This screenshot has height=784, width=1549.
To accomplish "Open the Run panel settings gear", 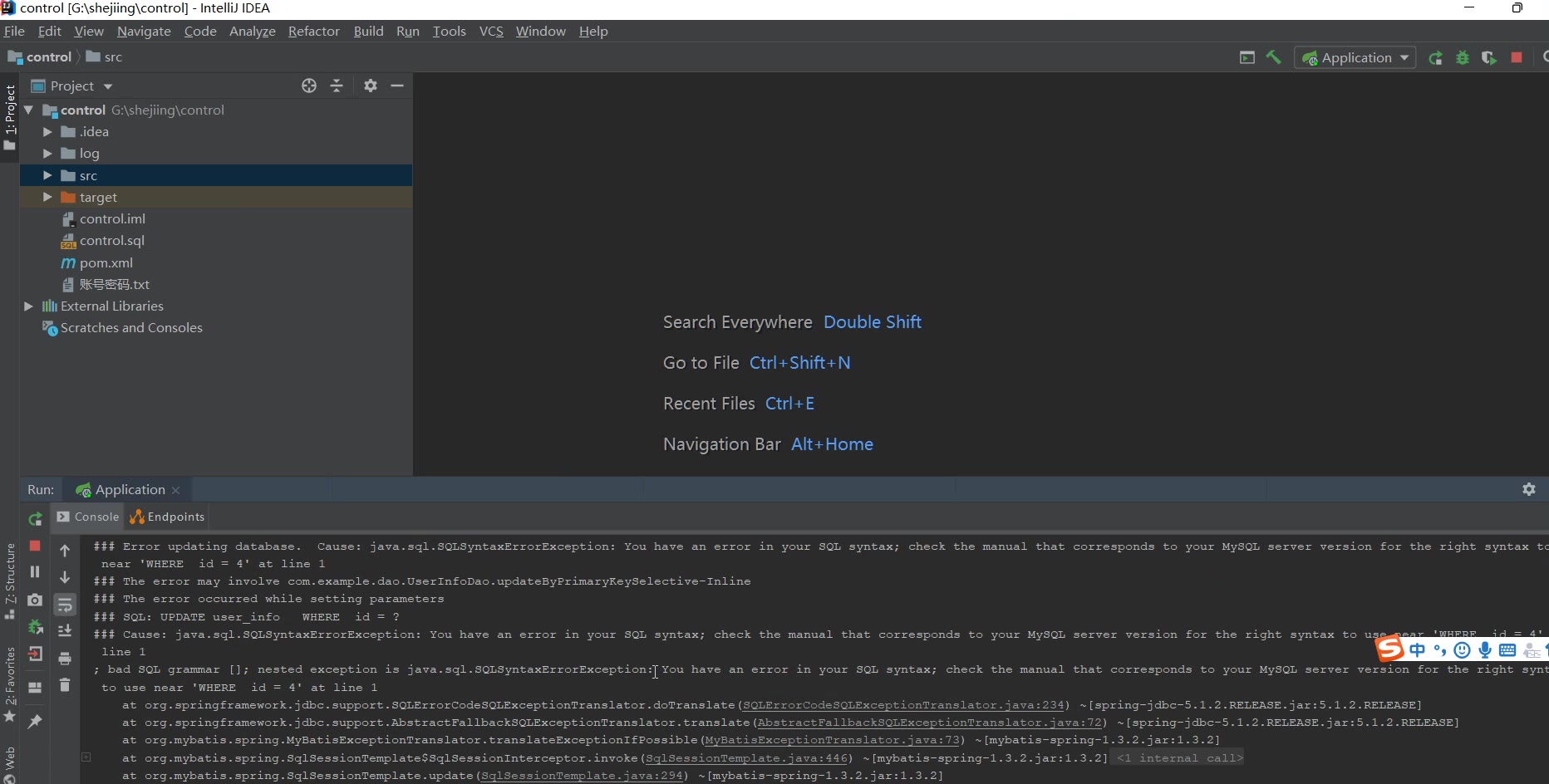I will tap(1529, 489).
